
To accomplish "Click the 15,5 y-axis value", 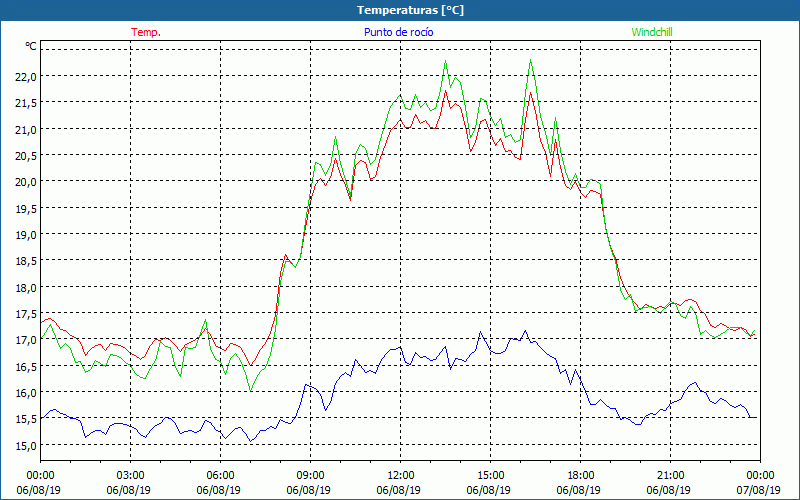I will tap(25, 419).
